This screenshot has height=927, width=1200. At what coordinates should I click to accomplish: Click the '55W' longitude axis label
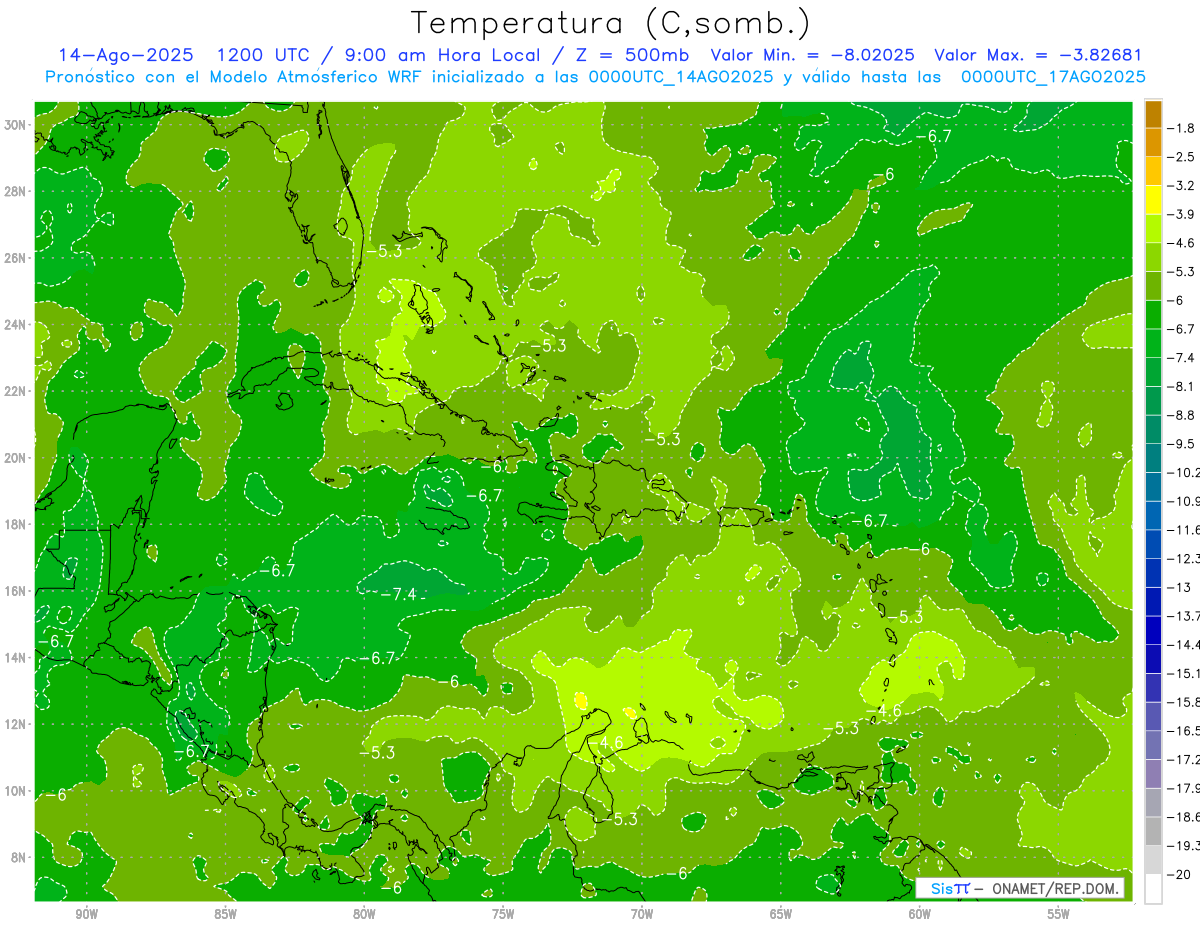(x=1059, y=915)
